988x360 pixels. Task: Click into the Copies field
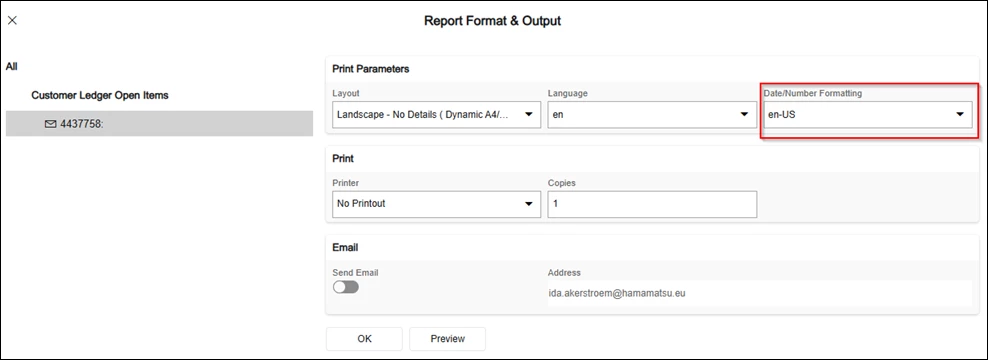[x=652, y=204]
